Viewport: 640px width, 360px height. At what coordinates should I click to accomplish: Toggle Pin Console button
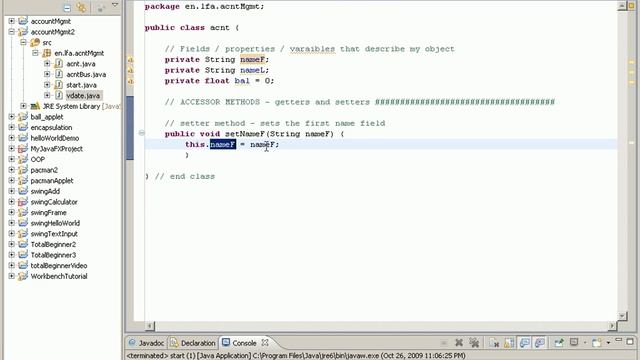point(559,342)
